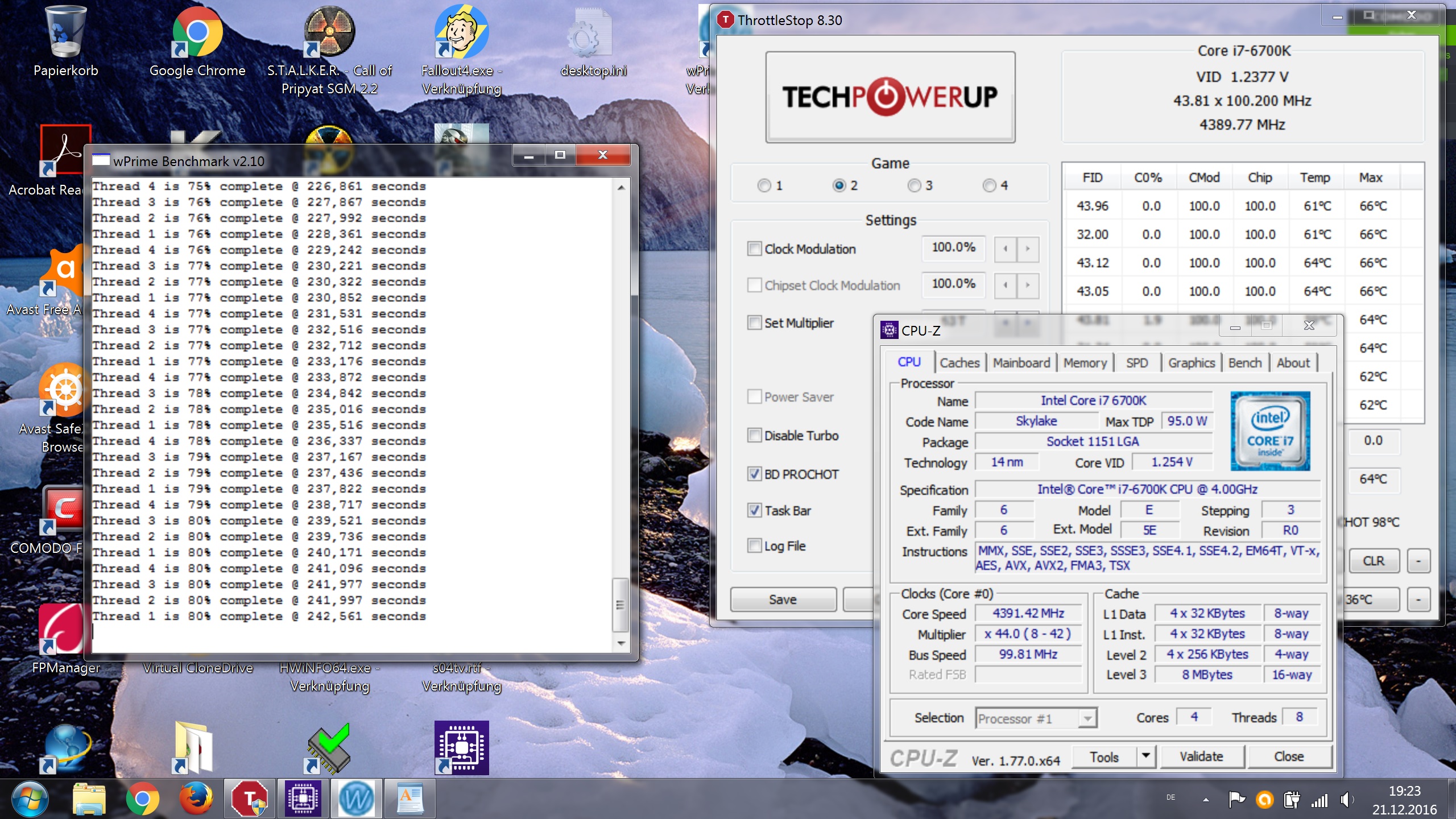Open the SPD tab in CPU-Z
Viewport: 1456px width, 819px height.
pos(1137,363)
